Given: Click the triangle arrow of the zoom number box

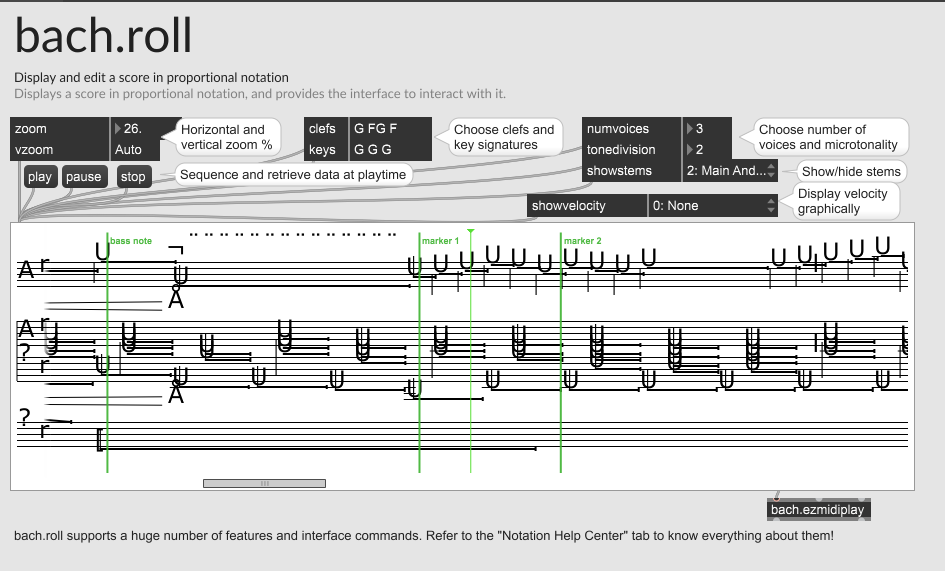Looking at the screenshot, I should point(118,128).
